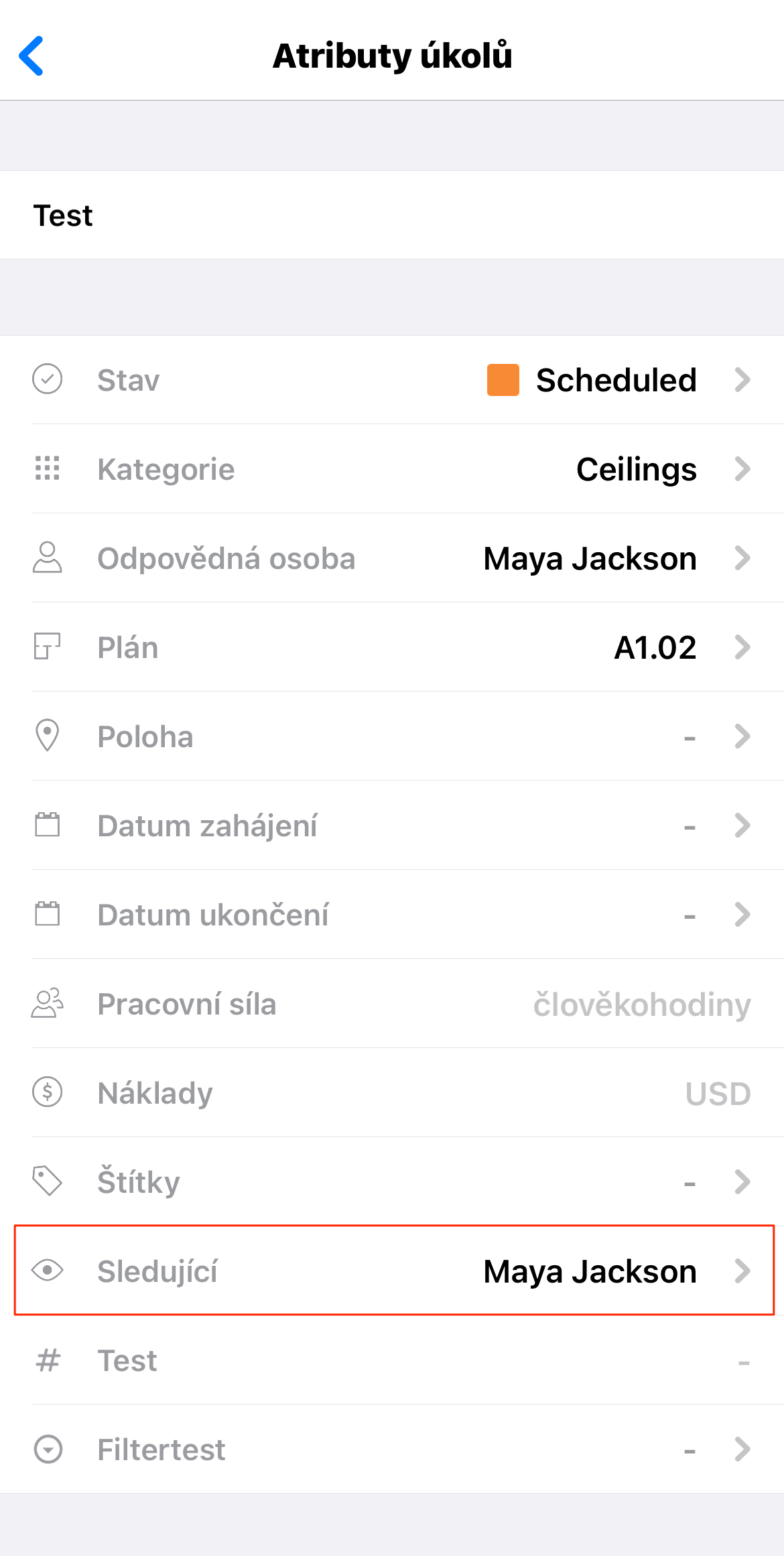Click the Filtertest dropdown circle icon
The height and width of the screenshot is (1556, 784).
tap(48, 1449)
